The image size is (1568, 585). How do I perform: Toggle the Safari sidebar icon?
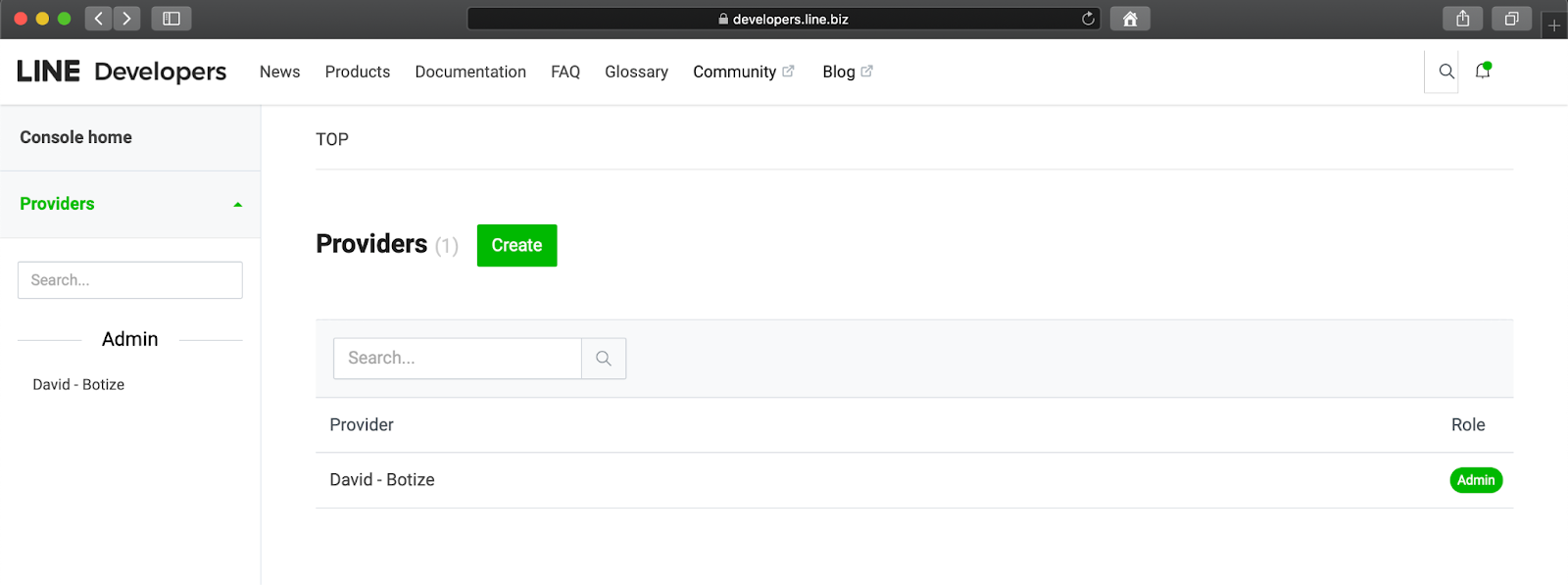(x=171, y=19)
